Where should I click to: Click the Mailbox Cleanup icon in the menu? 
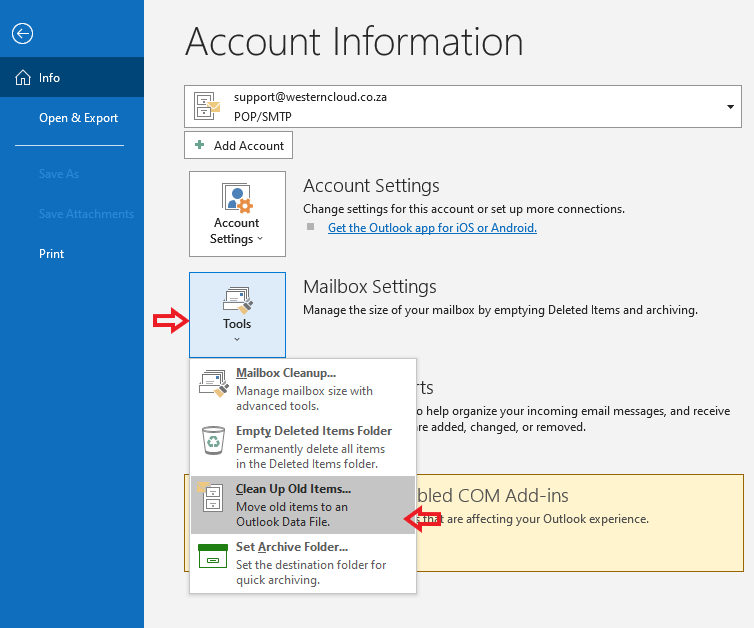click(x=214, y=383)
